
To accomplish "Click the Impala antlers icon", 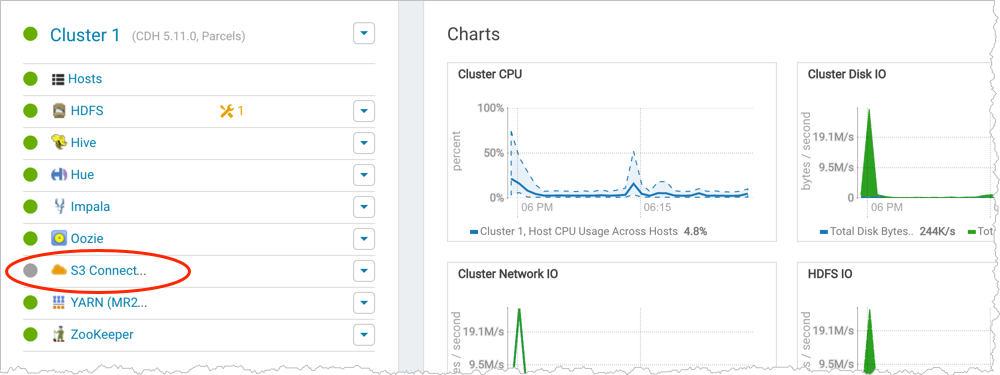I will point(59,207).
